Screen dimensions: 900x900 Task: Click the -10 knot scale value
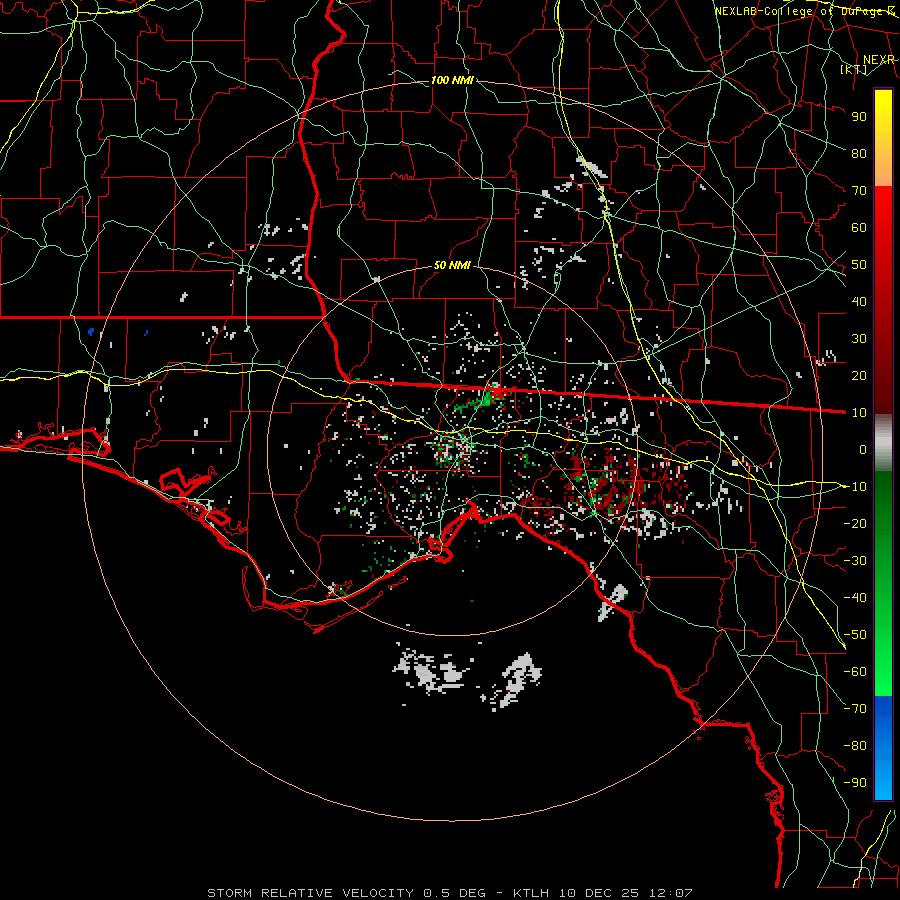855,487
